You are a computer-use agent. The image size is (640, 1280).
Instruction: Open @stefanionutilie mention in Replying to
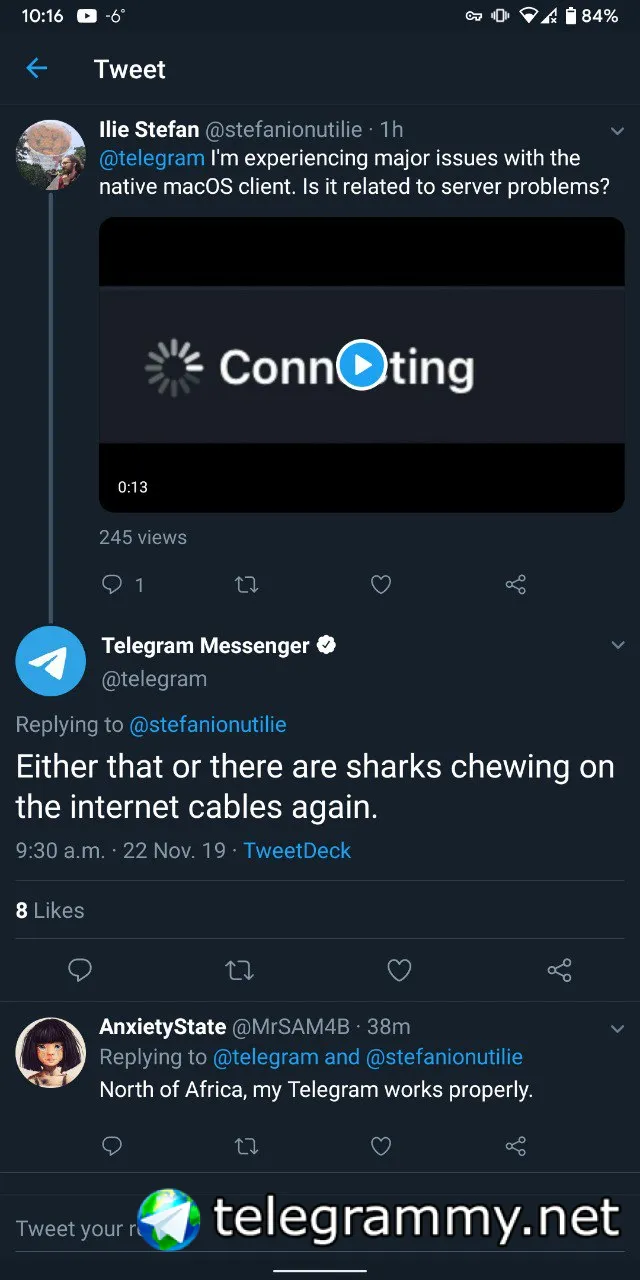pyautogui.click(x=208, y=725)
